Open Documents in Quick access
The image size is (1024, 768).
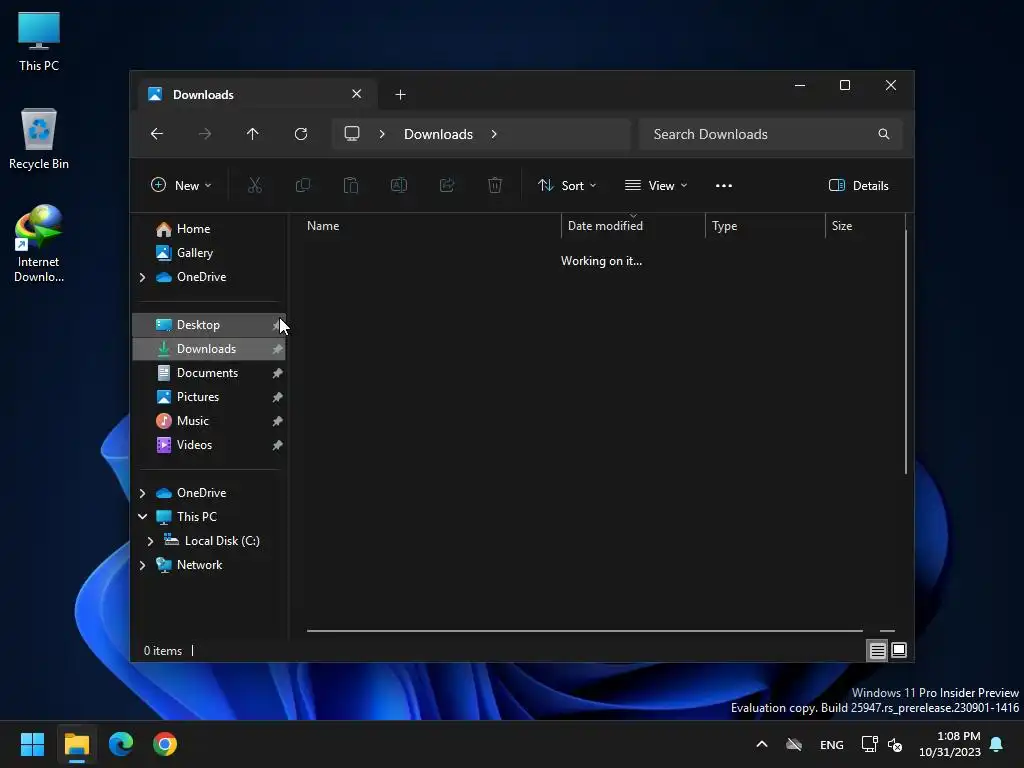tap(207, 373)
